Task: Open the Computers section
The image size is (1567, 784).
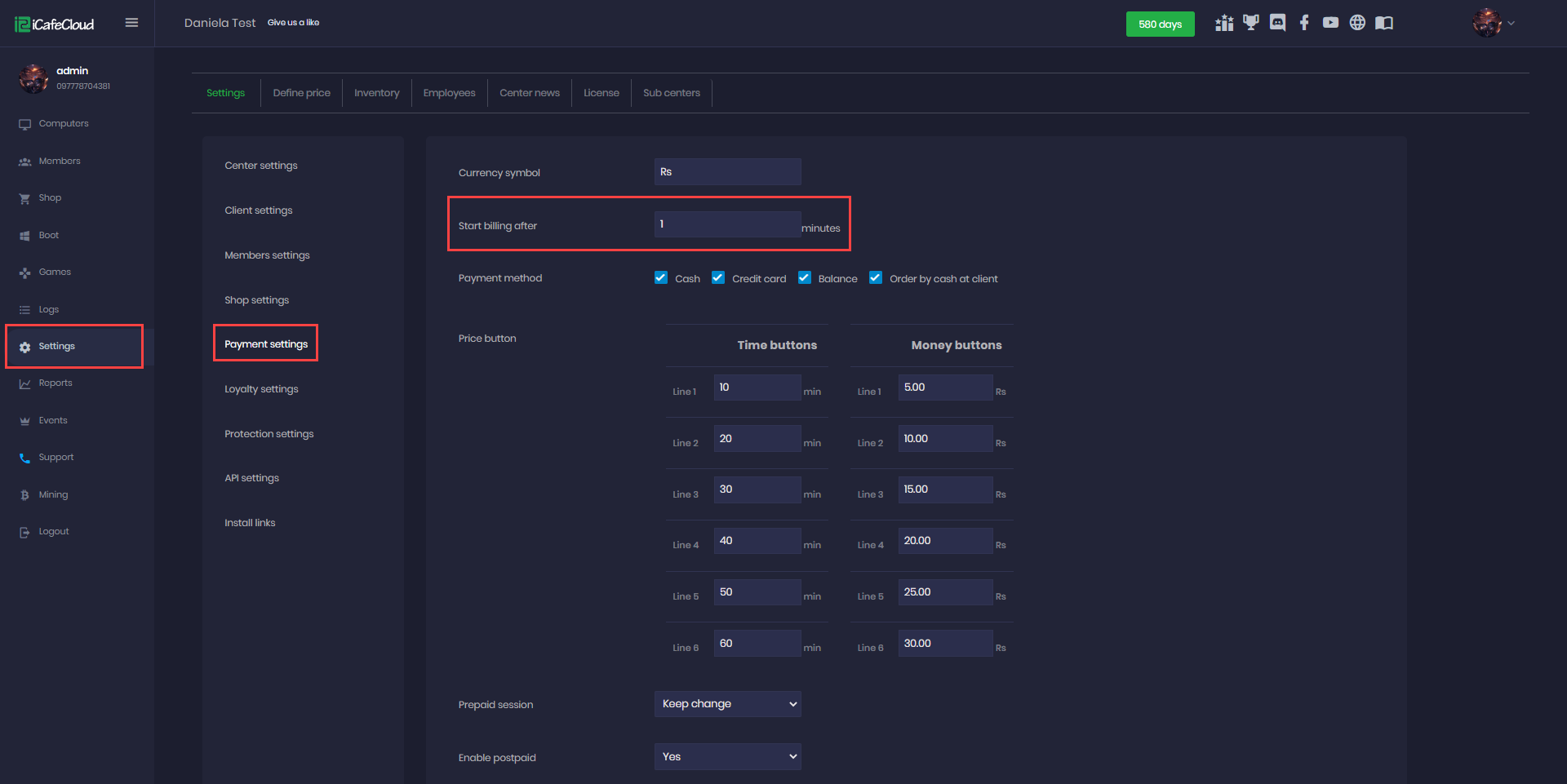Action: (x=63, y=123)
